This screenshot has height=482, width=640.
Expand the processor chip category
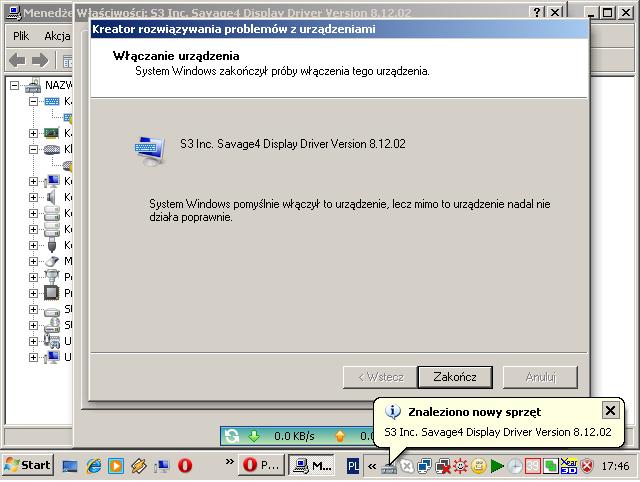(33, 293)
